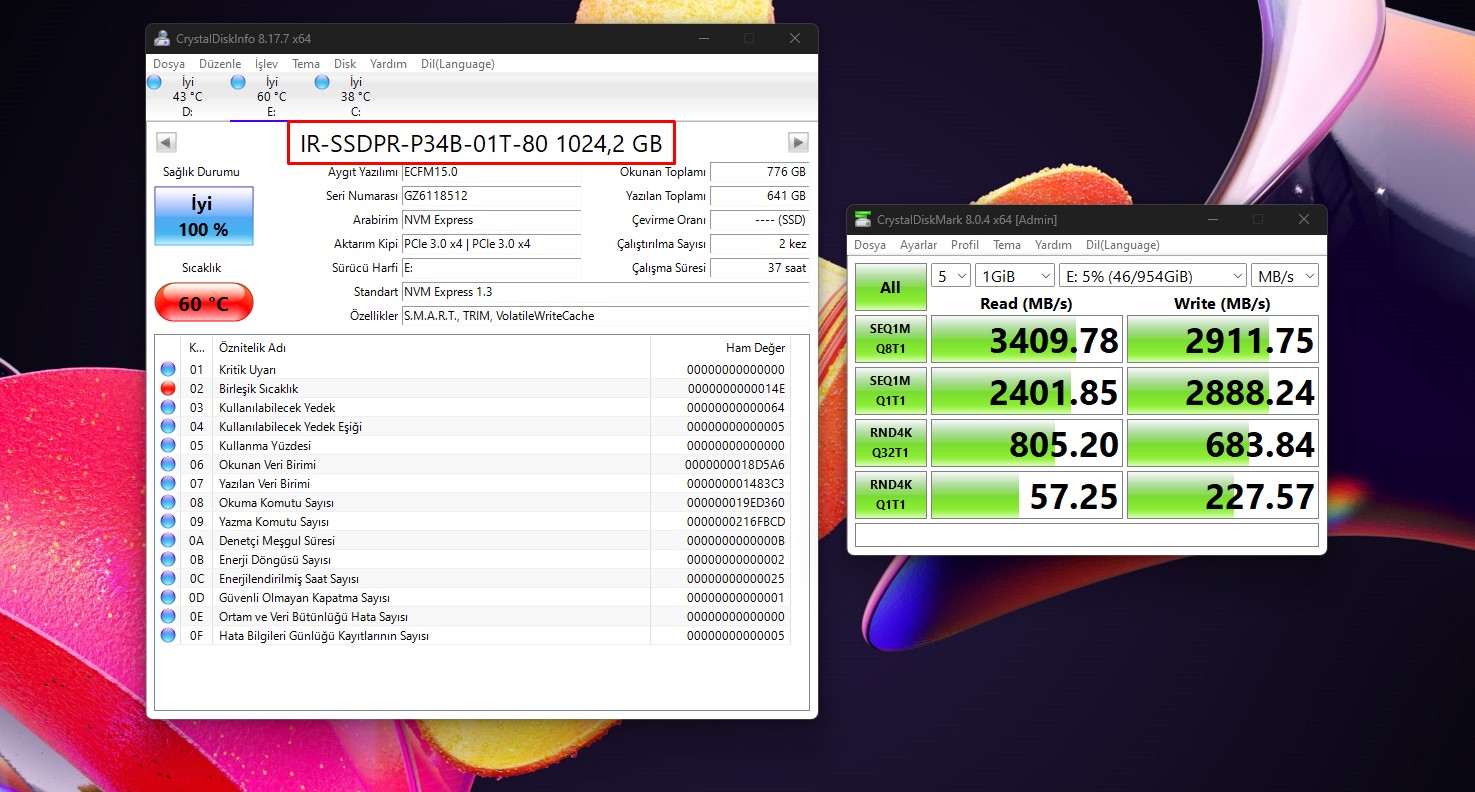Image resolution: width=1475 pixels, height=792 pixels.
Task: Click the CrystalDiskMark title bar app icon
Action: (862, 219)
